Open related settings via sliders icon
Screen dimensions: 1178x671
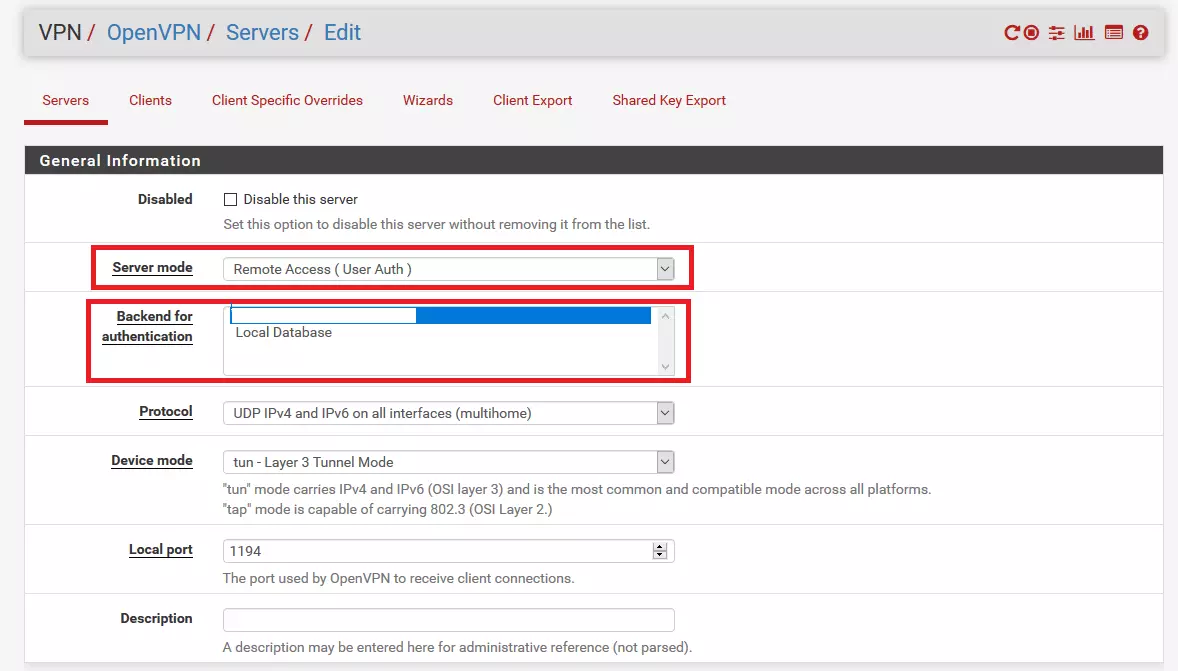[1056, 32]
